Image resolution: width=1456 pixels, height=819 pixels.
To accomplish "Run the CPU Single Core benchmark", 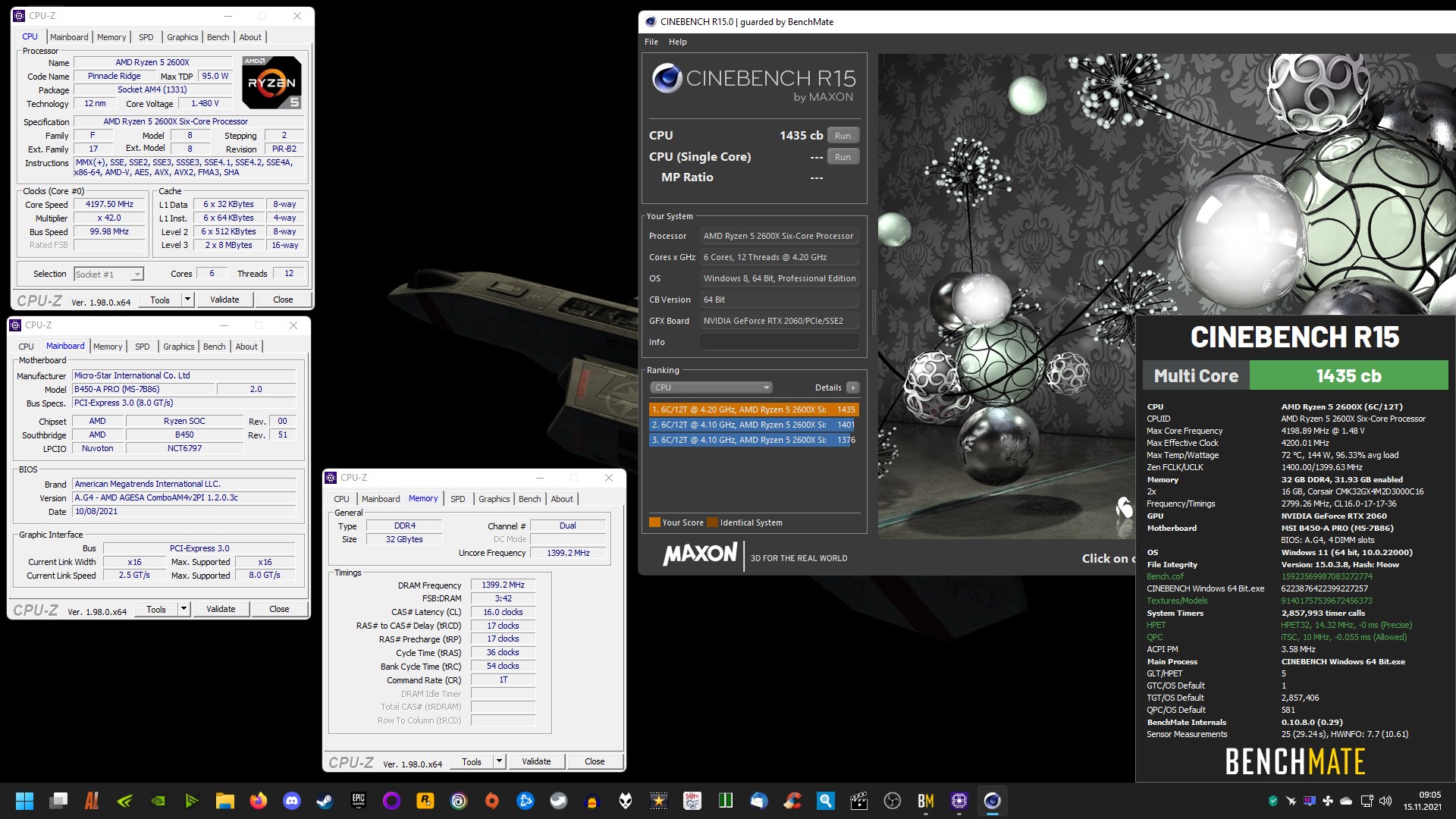I will pyautogui.click(x=843, y=157).
